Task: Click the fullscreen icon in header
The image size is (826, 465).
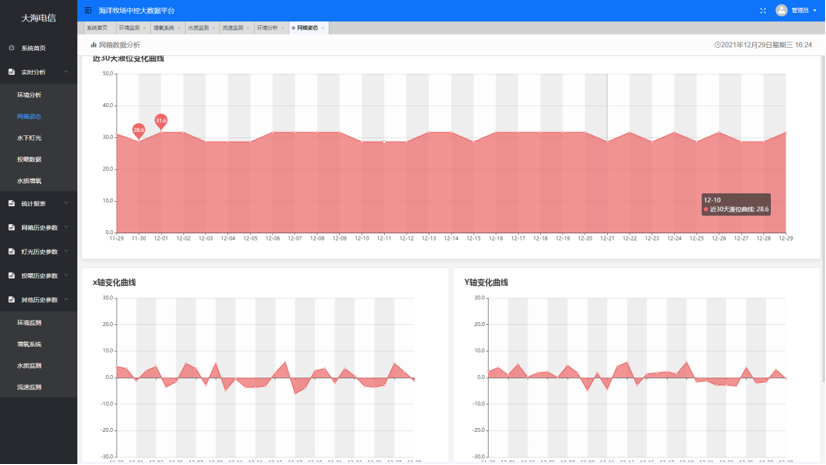Action: point(763,10)
